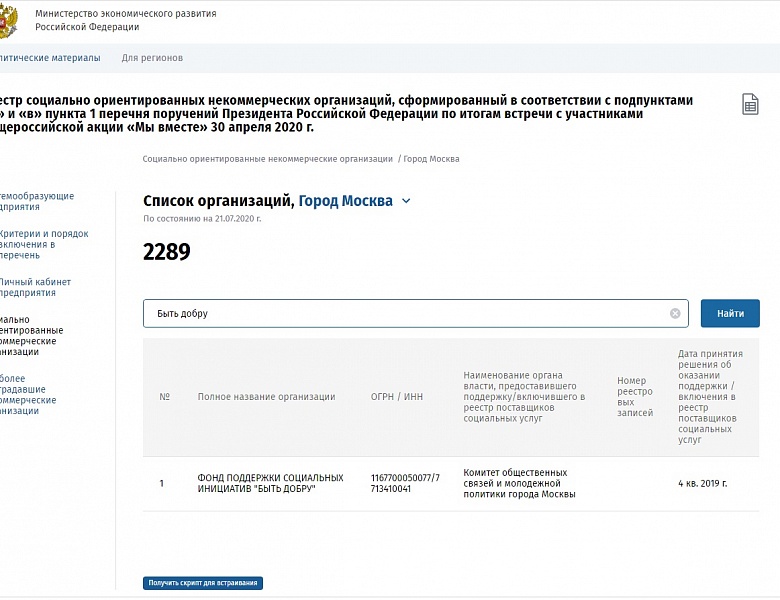Open the Социально ориентированные некоммерческие организации breadcrumb
Screen dimensions: 780x600
[x=268, y=159]
